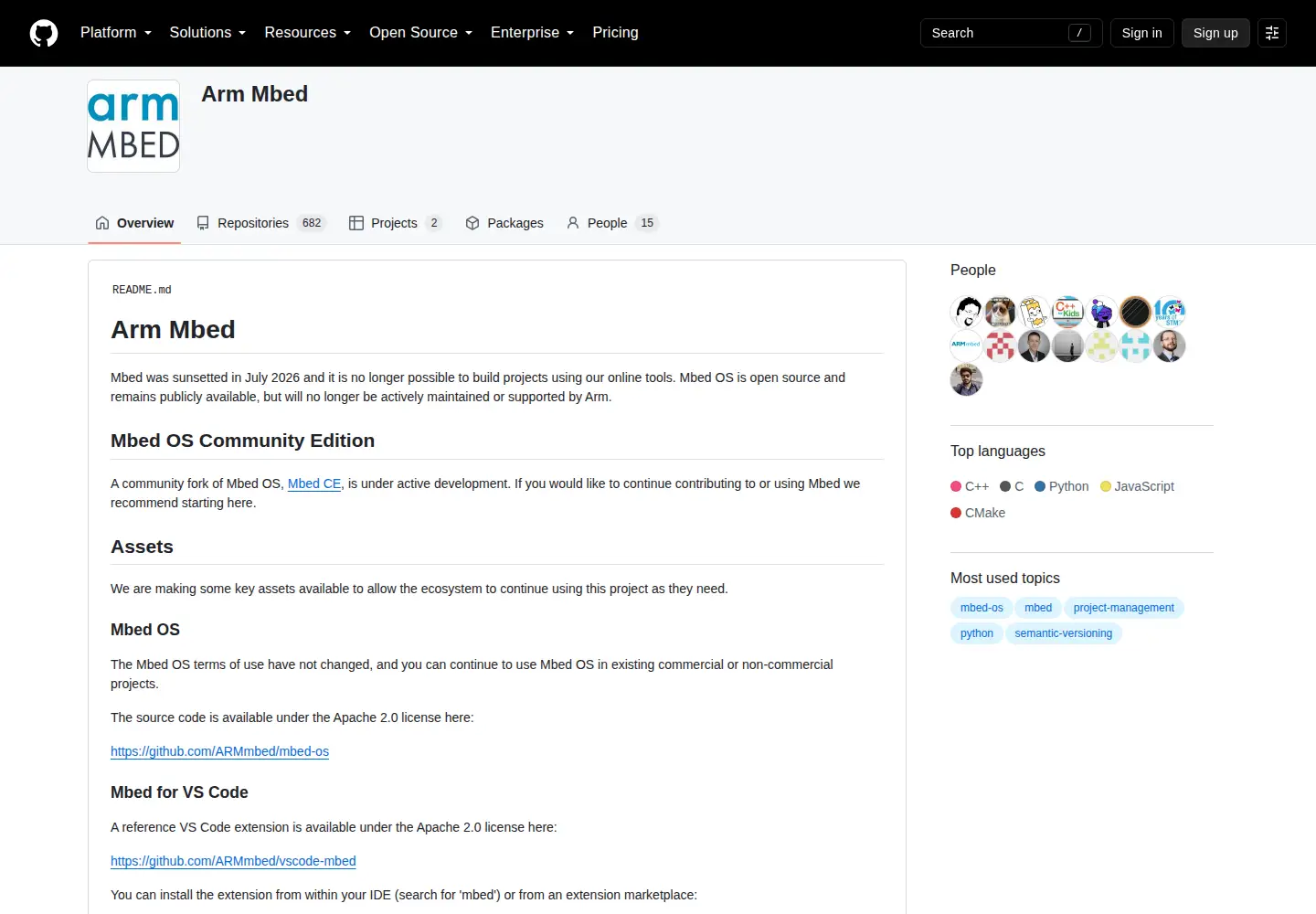Open the black circle with orange ring avatar
Image resolution: width=1316 pixels, height=914 pixels.
pos(1135,312)
